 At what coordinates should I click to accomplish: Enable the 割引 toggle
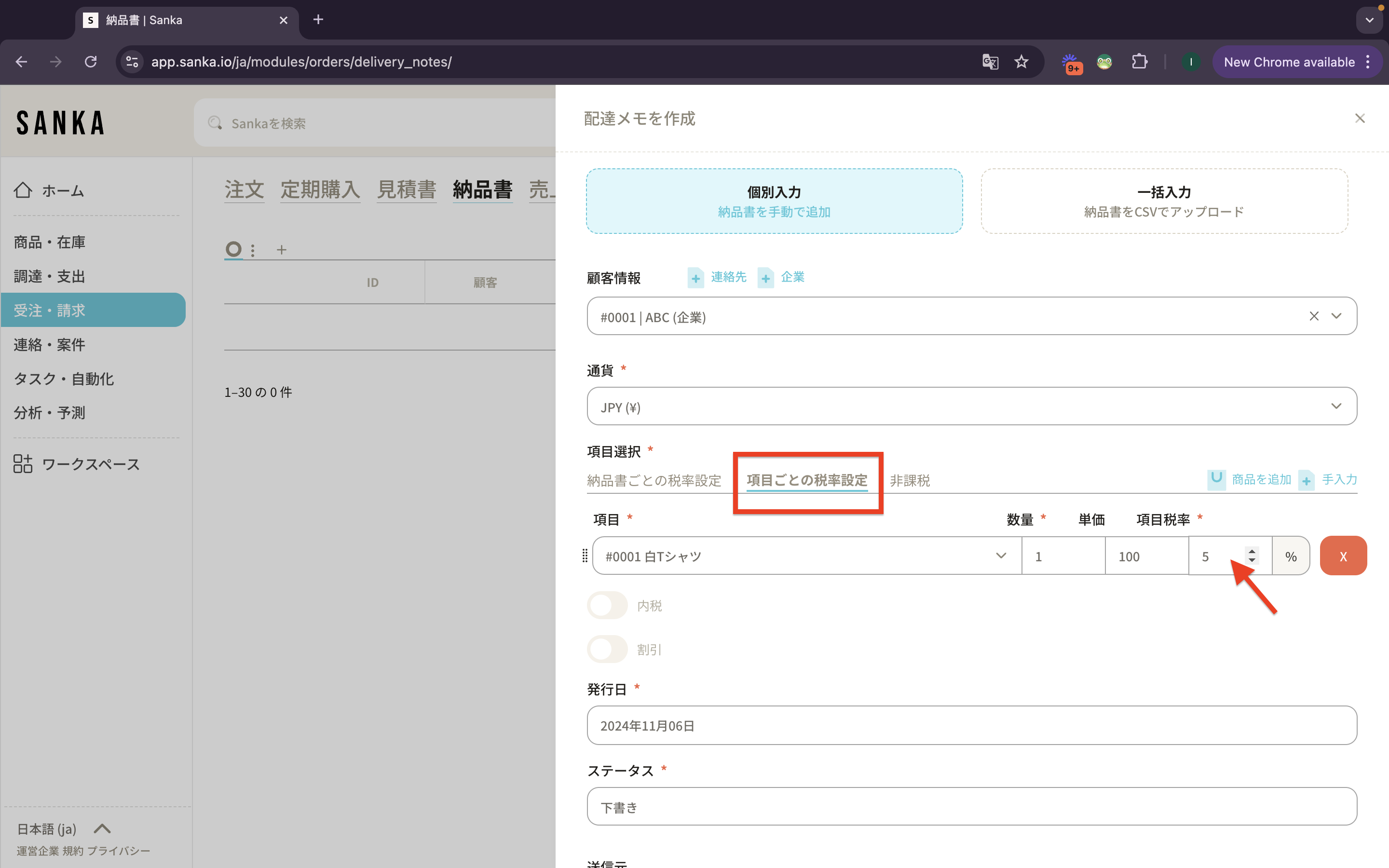(x=607, y=649)
